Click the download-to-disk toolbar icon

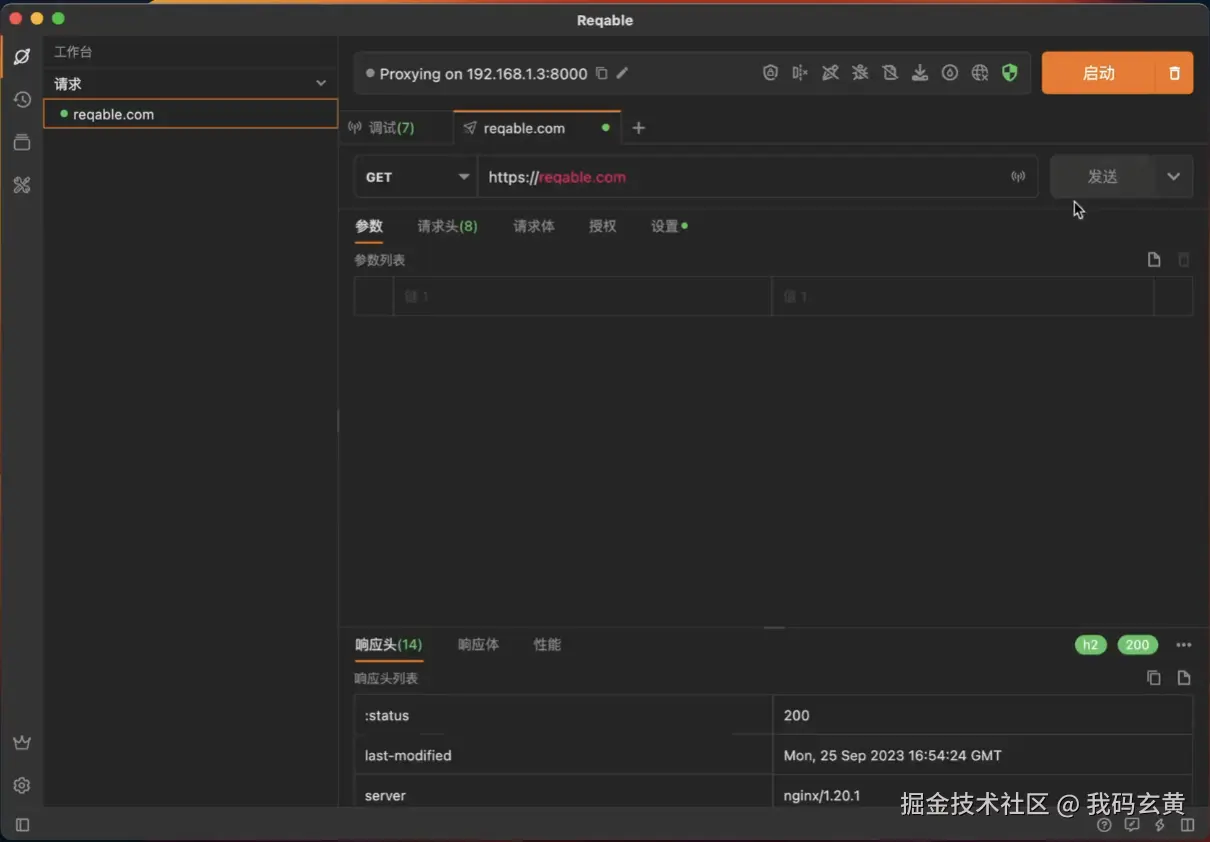coord(920,73)
